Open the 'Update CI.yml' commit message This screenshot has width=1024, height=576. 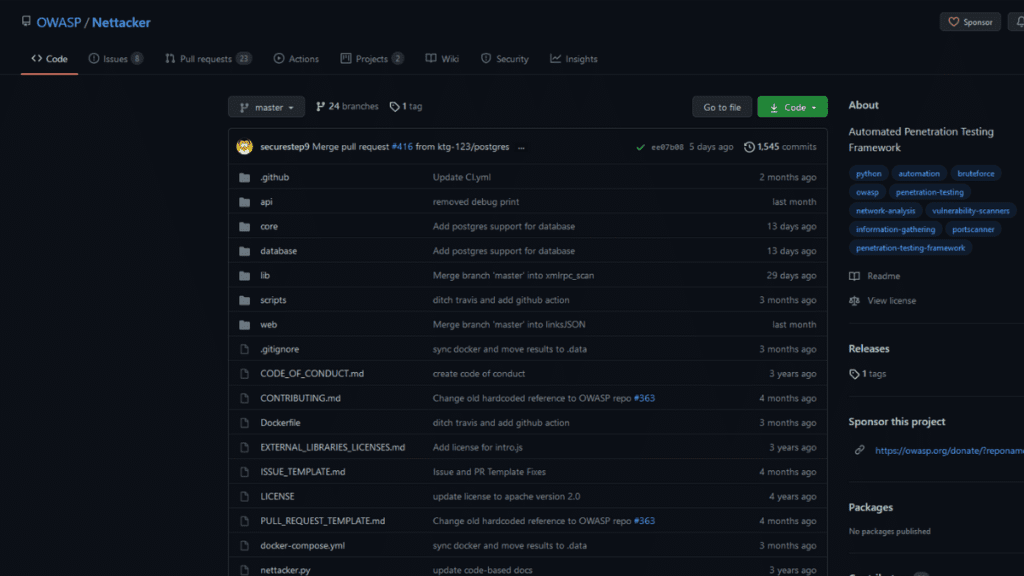(462, 178)
